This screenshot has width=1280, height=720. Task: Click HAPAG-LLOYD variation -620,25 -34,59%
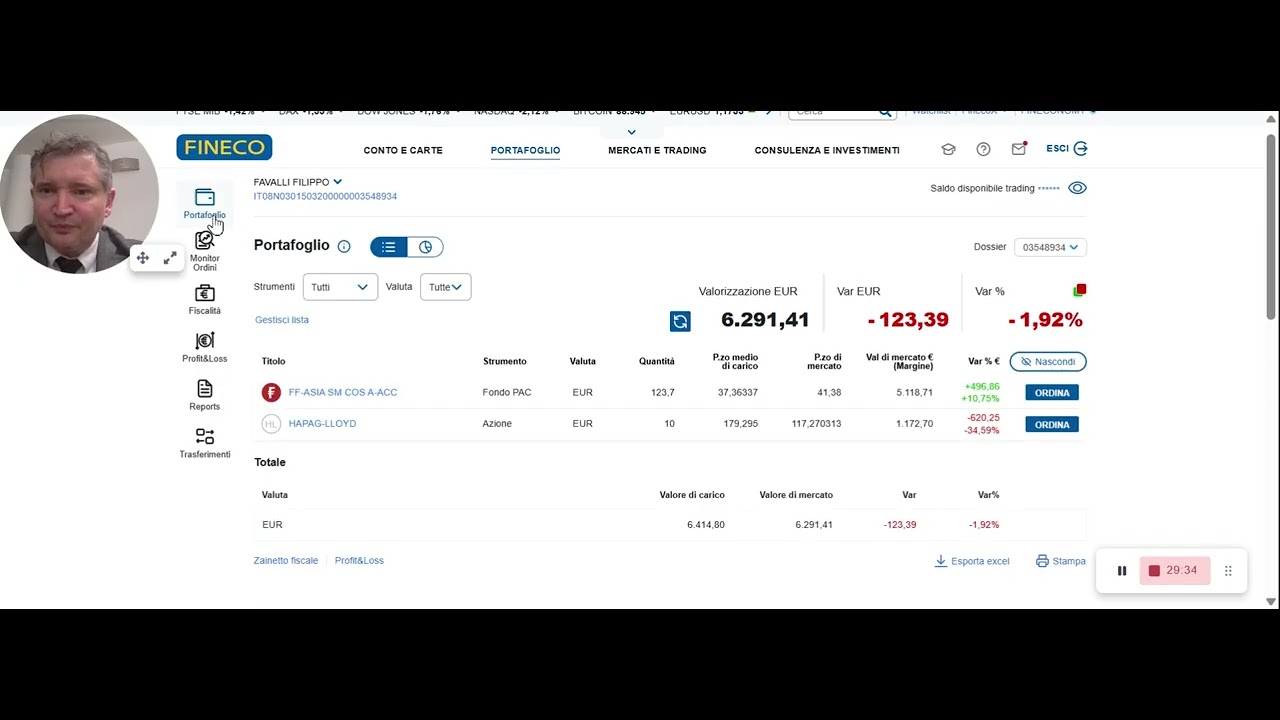982,424
